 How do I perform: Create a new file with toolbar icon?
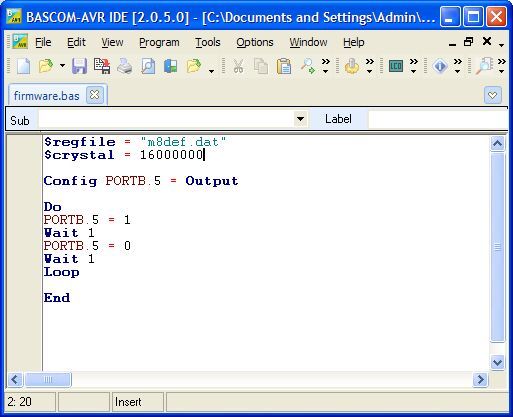(23, 66)
